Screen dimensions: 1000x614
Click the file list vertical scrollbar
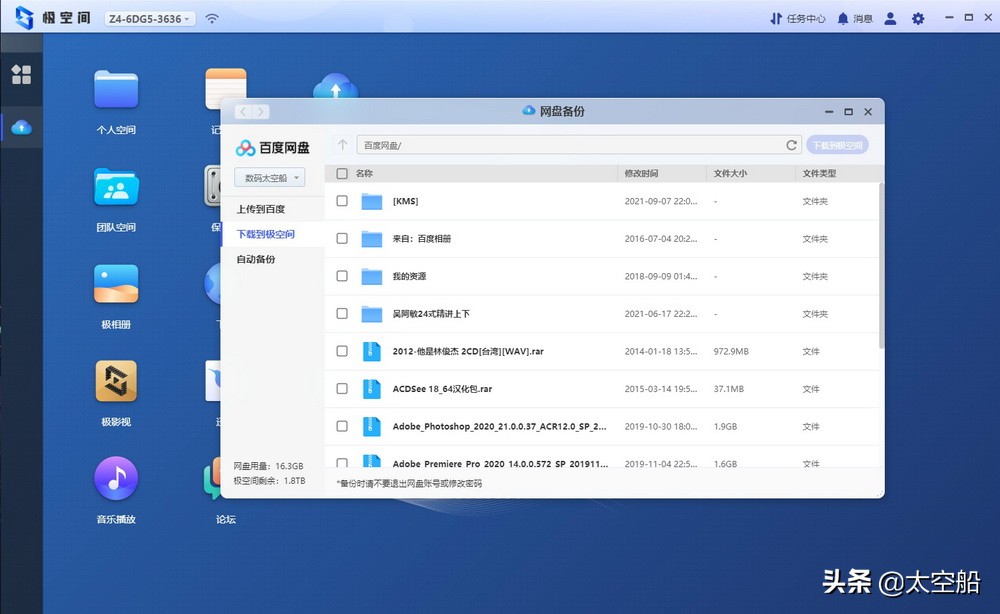[881, 266]
